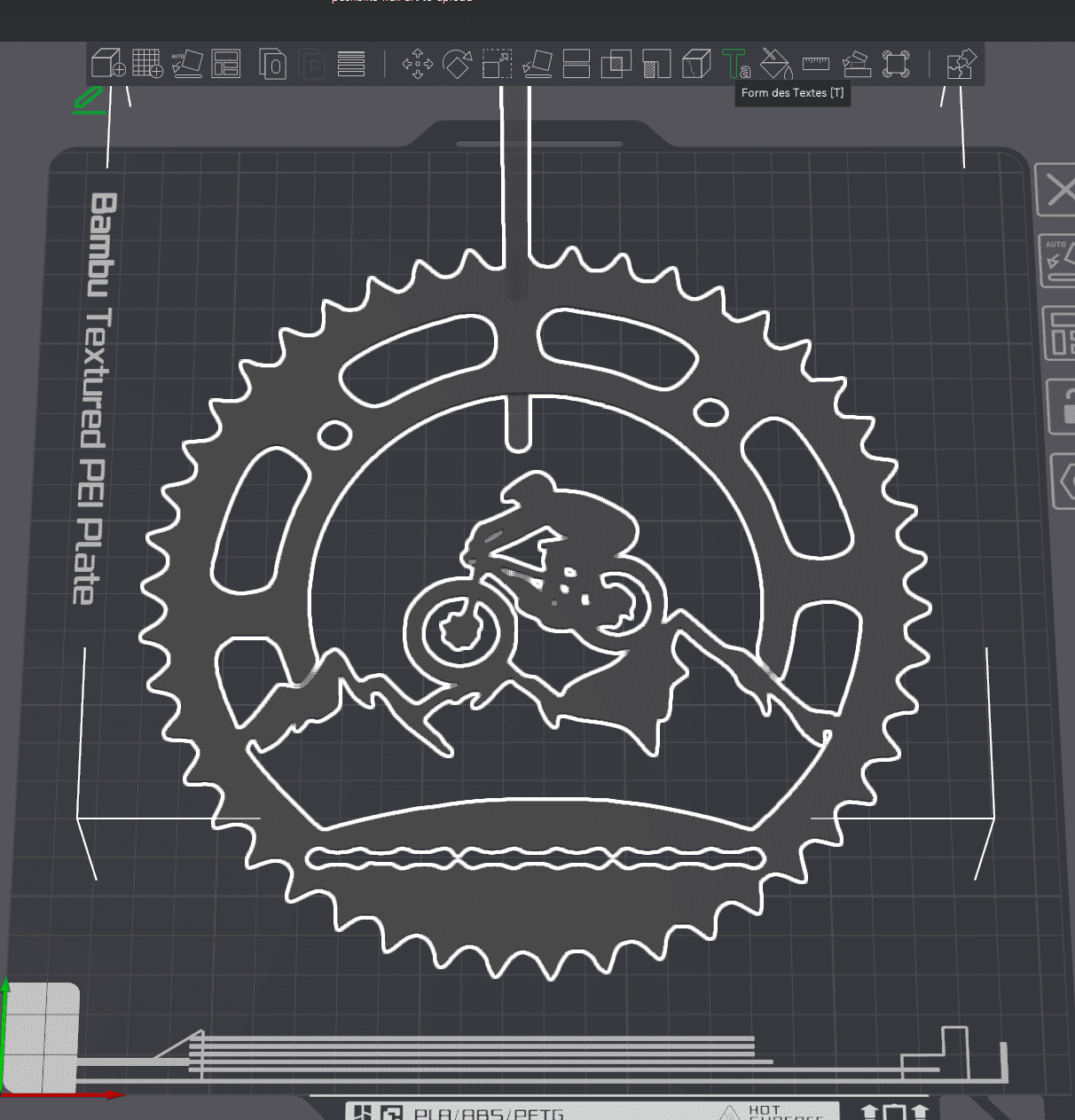Select the Move tool
The image size is (1075, 1120).
(417, 64)
